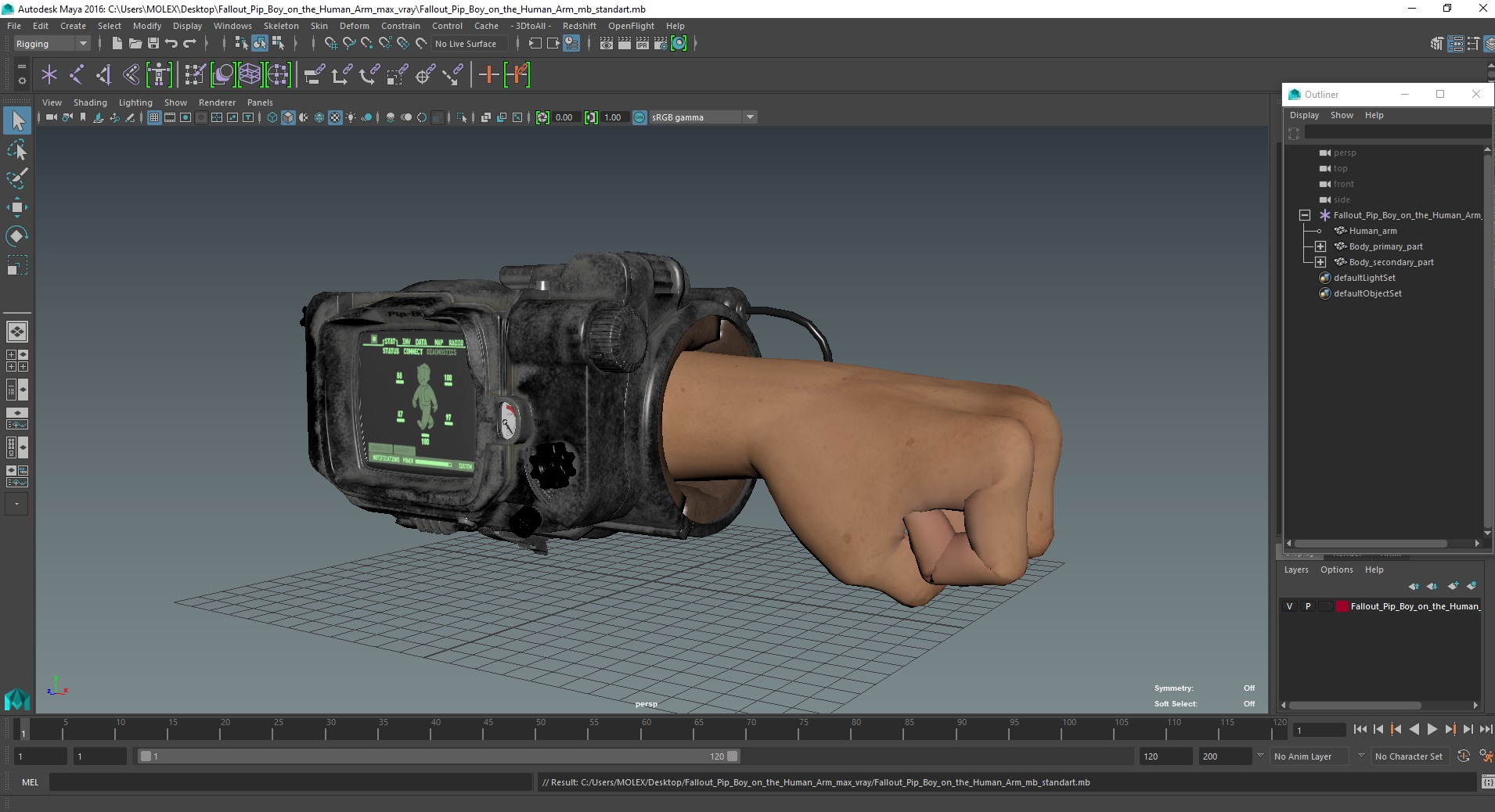The width and height of the screenshot is (1495, 812).
Task: Toggle the layer playback P box
Action: click(1308, 606)
